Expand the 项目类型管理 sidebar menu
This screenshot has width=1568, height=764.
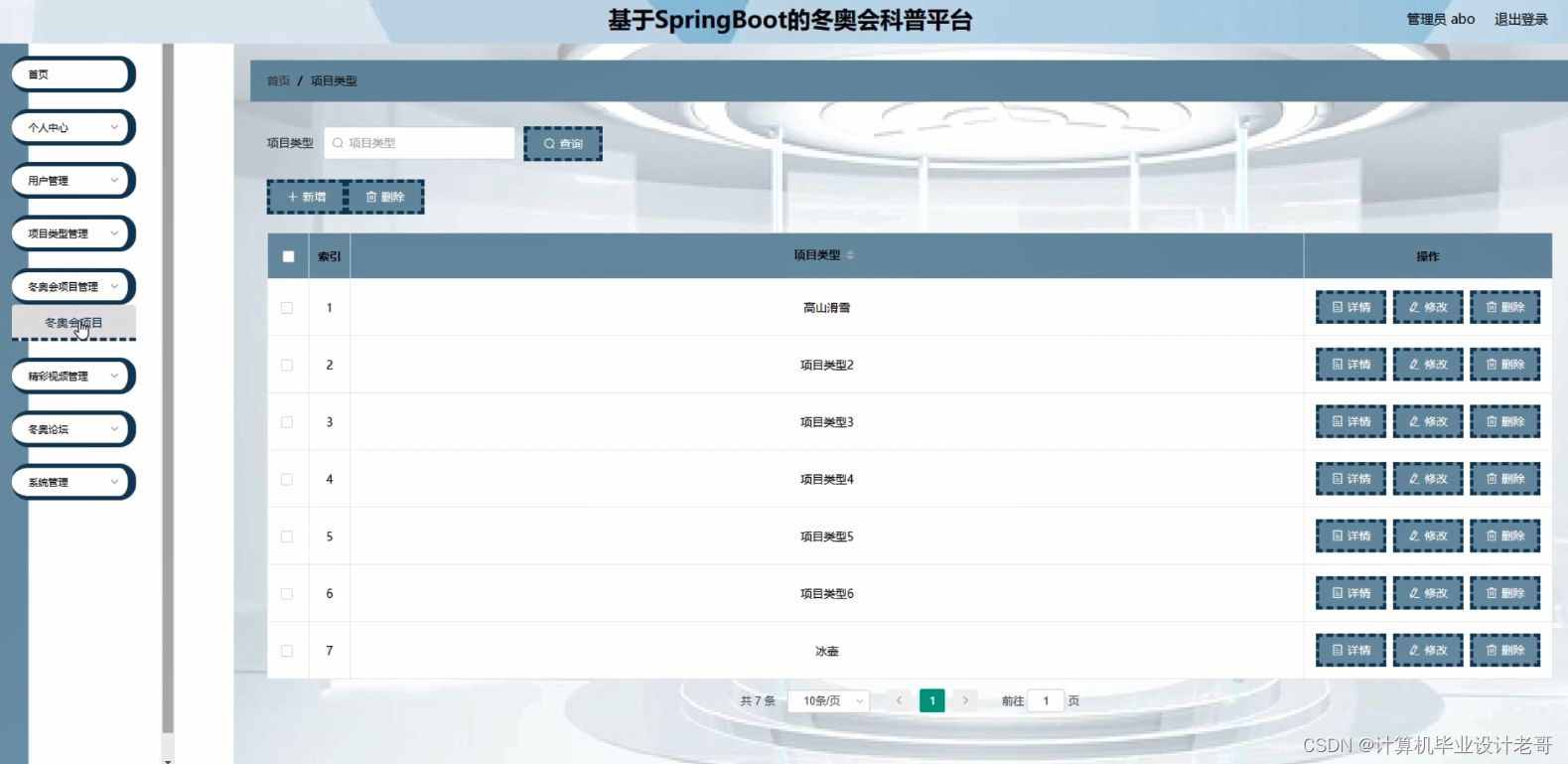click(x=73, y=233)
